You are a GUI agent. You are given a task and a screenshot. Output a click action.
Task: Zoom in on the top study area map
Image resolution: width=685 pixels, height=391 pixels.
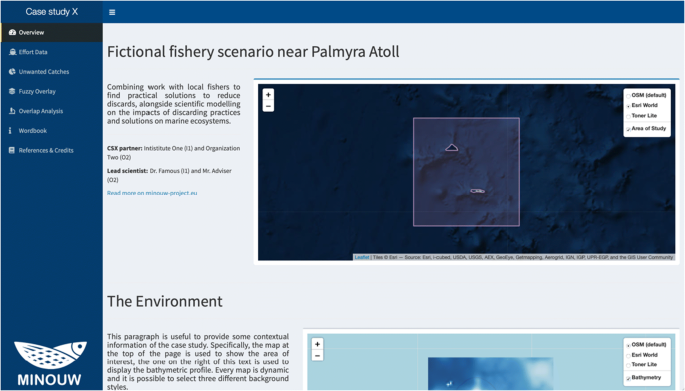coord(268,94)
